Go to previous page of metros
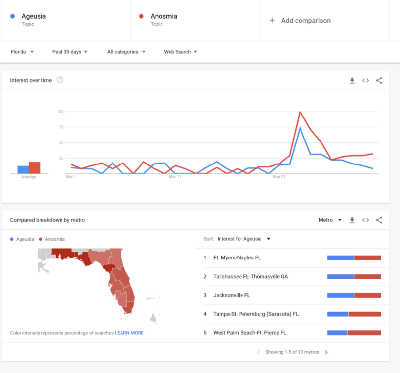Image resolution: width=400 pixels, height=373 pixels. 258,352
